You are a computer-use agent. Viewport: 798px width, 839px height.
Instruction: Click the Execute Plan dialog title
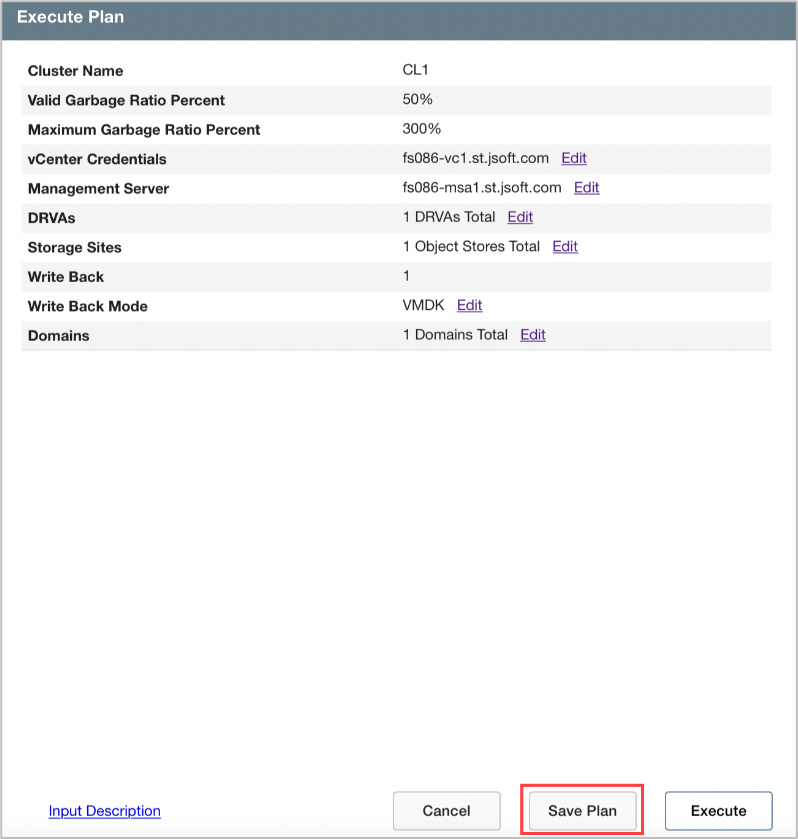[x=70, y=17]
